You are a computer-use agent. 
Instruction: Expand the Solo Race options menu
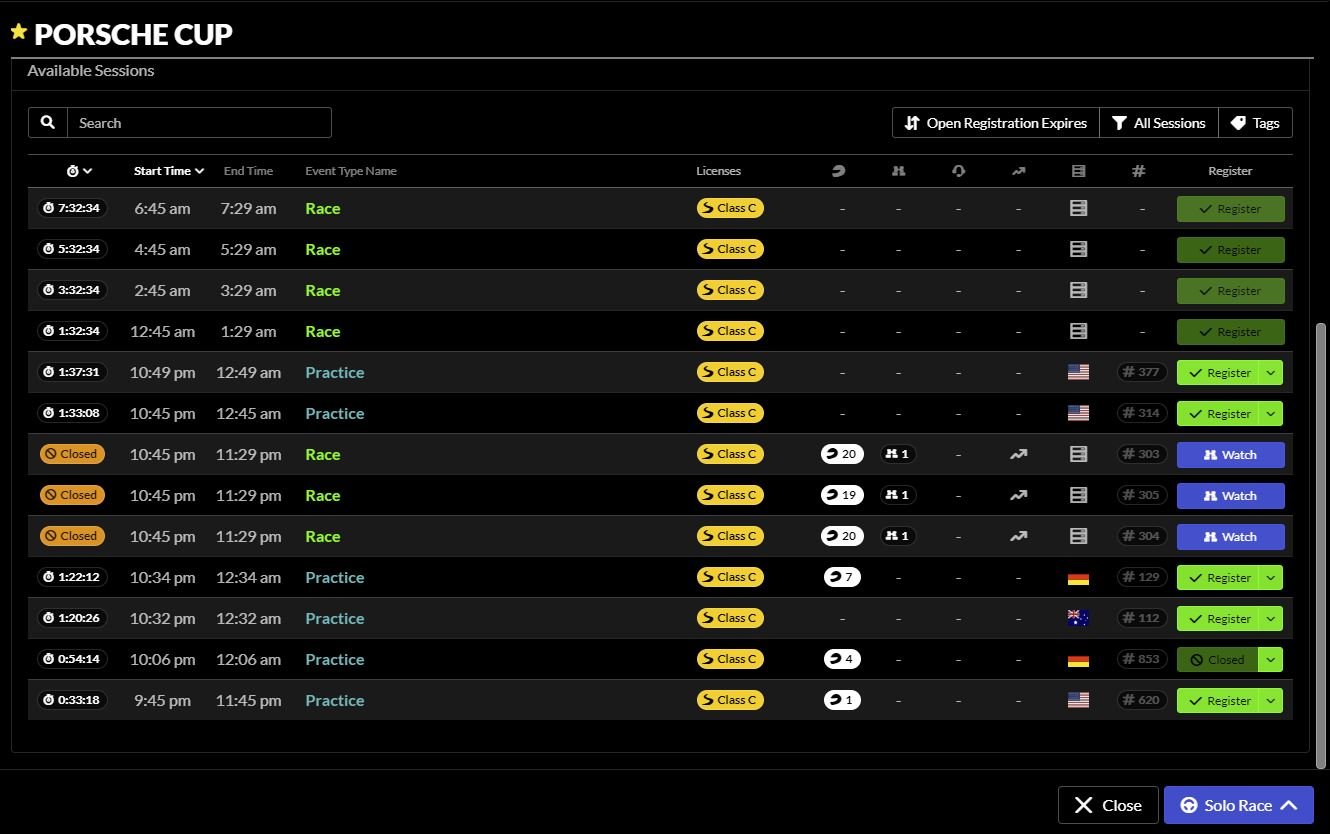click(x=1289, y=805)
